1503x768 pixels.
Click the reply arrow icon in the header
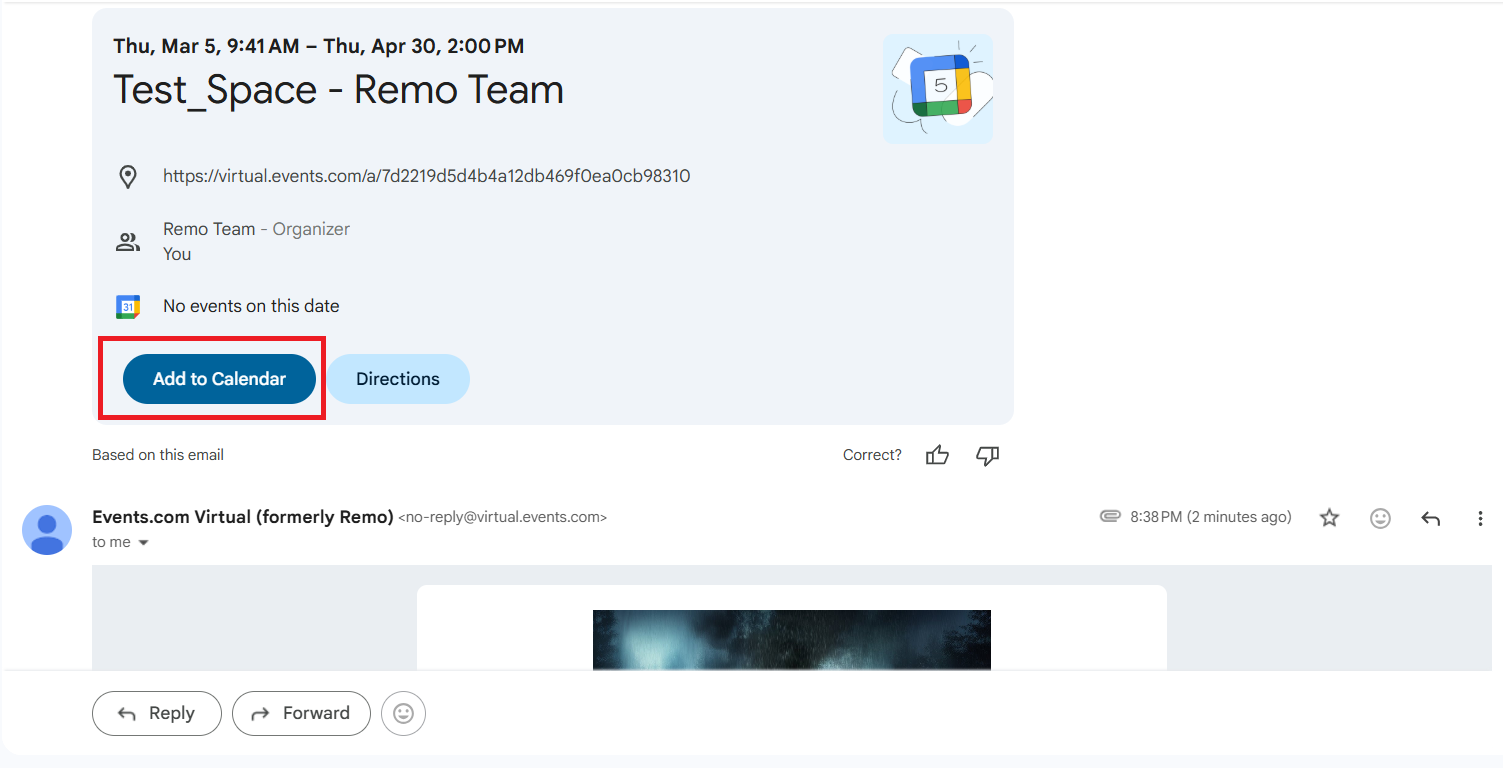[x=1430, y=518]
